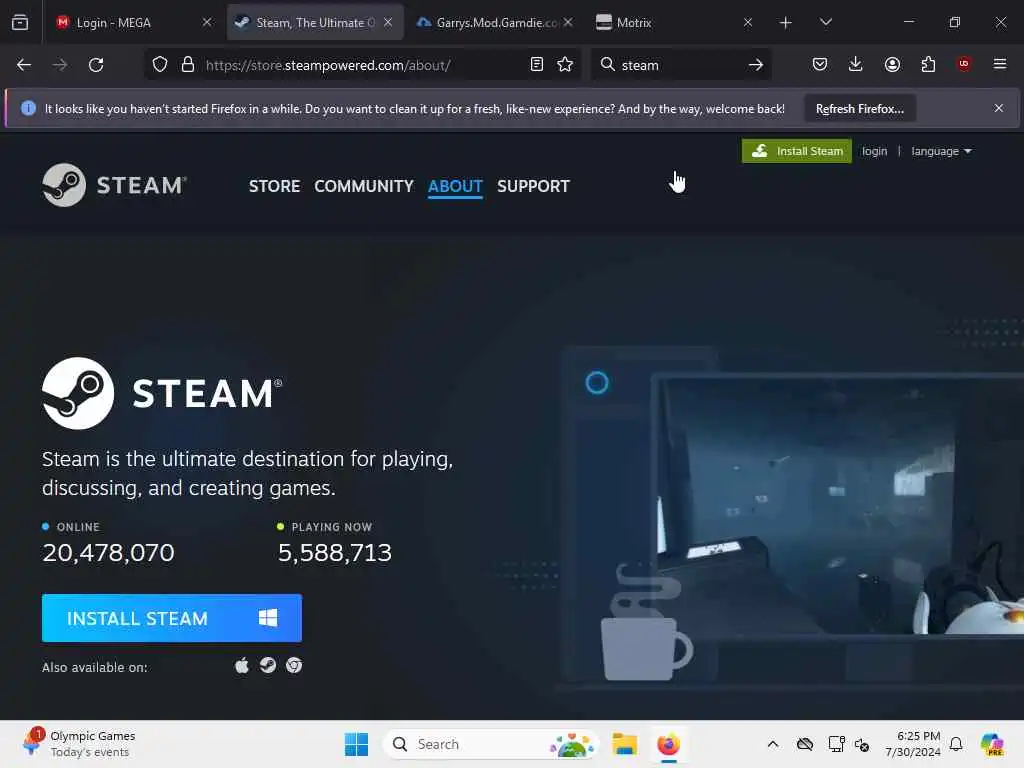
Task: Select the Chrome OS download icon
Action: click(x=294, y=665)
